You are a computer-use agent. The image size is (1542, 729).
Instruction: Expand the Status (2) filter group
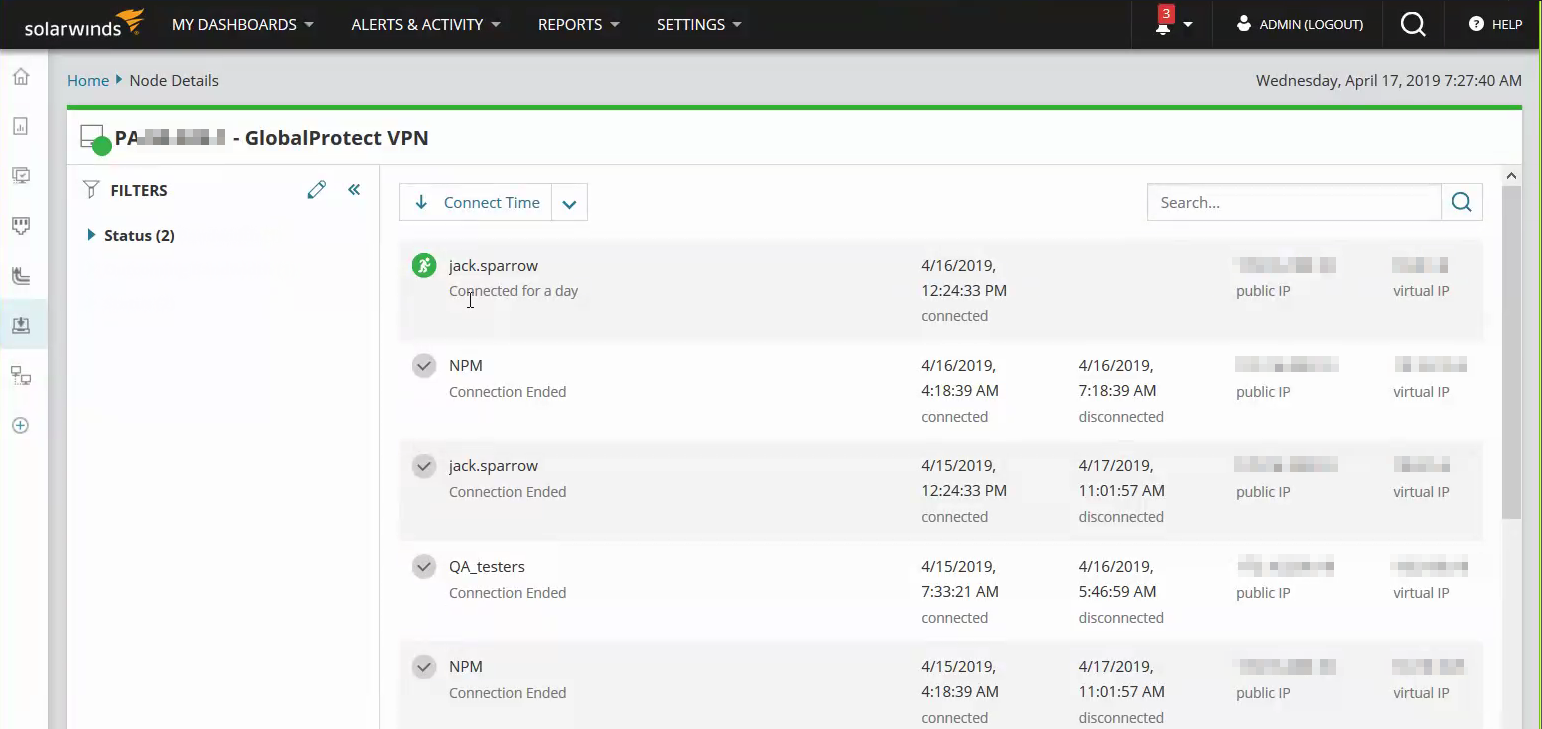(x=92, y=236)
